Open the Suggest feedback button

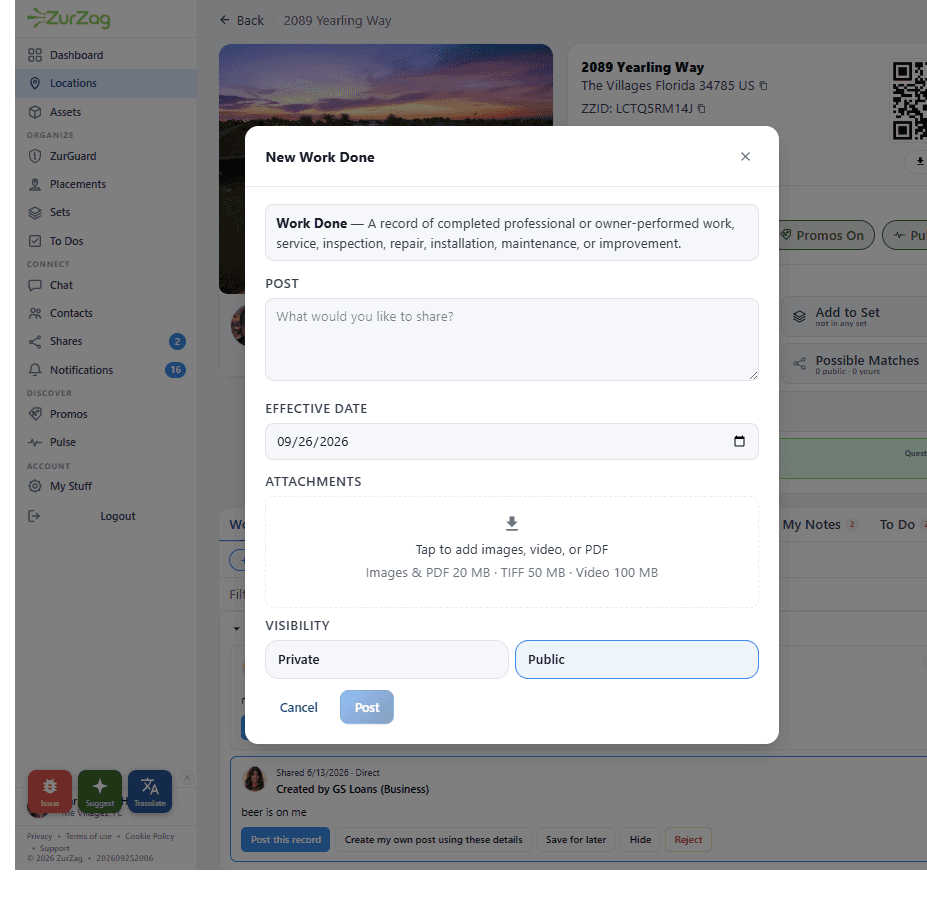[x=100, y=791]
